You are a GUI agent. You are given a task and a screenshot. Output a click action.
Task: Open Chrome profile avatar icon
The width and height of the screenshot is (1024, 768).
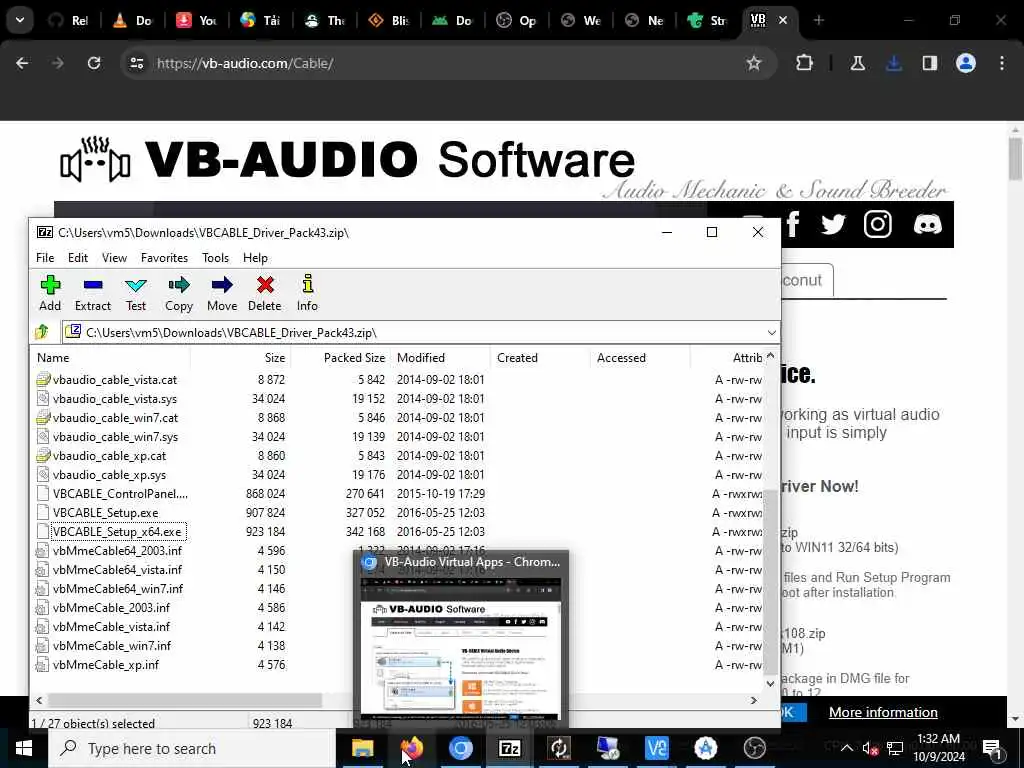tap(966, 63)
